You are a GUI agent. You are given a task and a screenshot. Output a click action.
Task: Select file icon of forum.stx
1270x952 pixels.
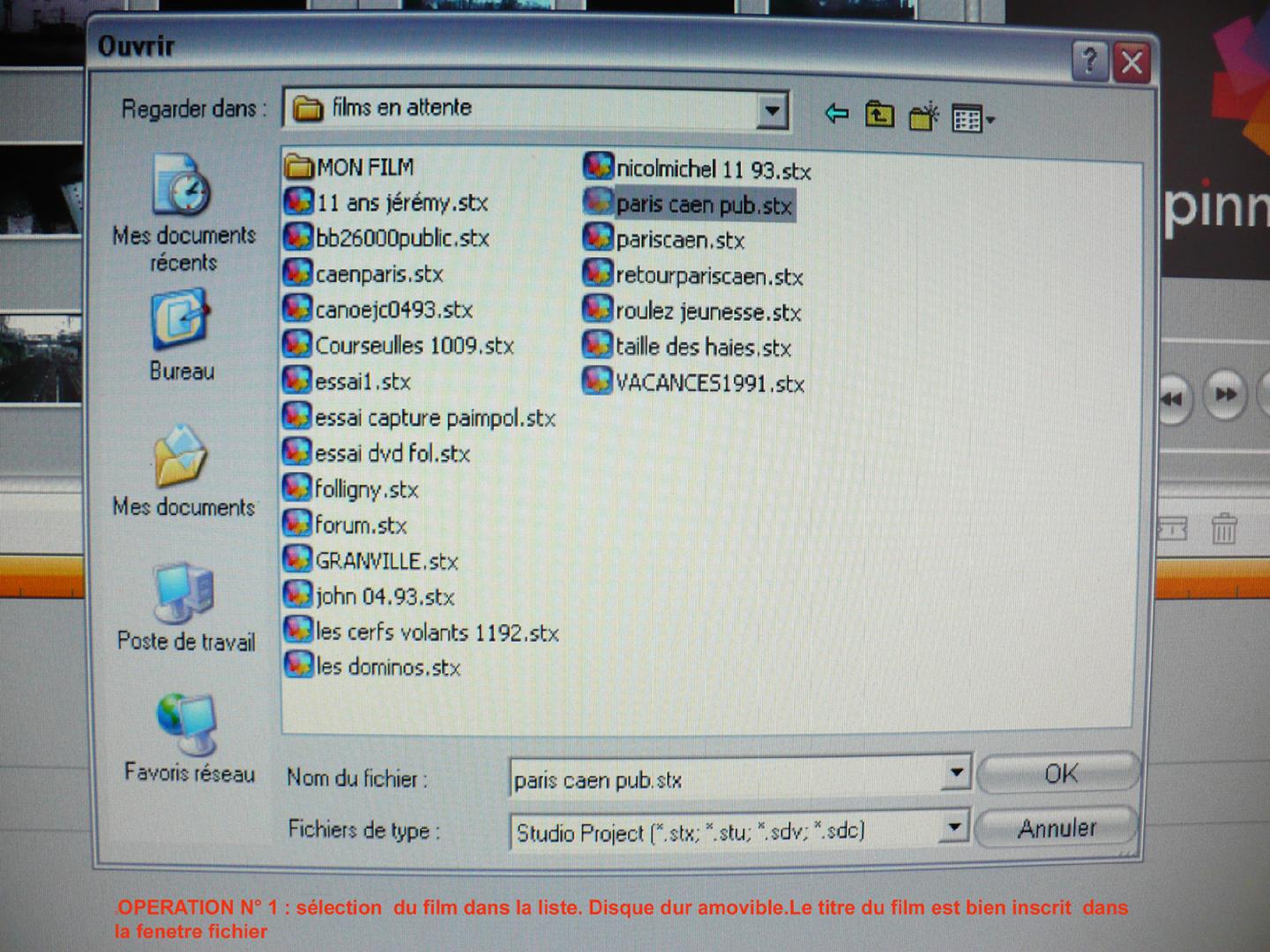tap(298, 524)
